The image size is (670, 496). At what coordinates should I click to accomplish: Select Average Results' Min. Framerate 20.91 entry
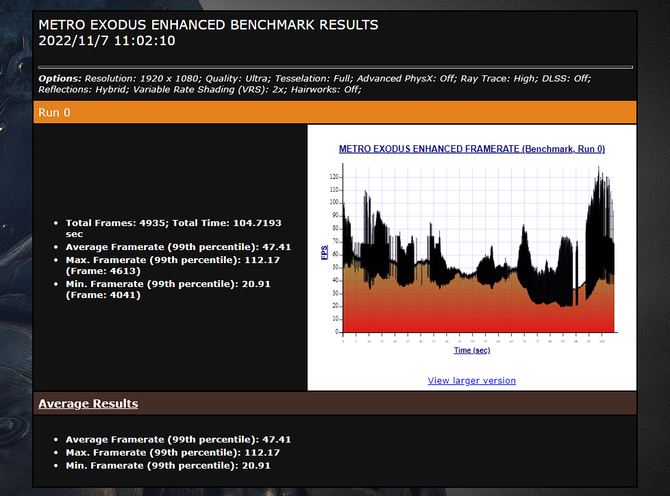click(168, 466)
